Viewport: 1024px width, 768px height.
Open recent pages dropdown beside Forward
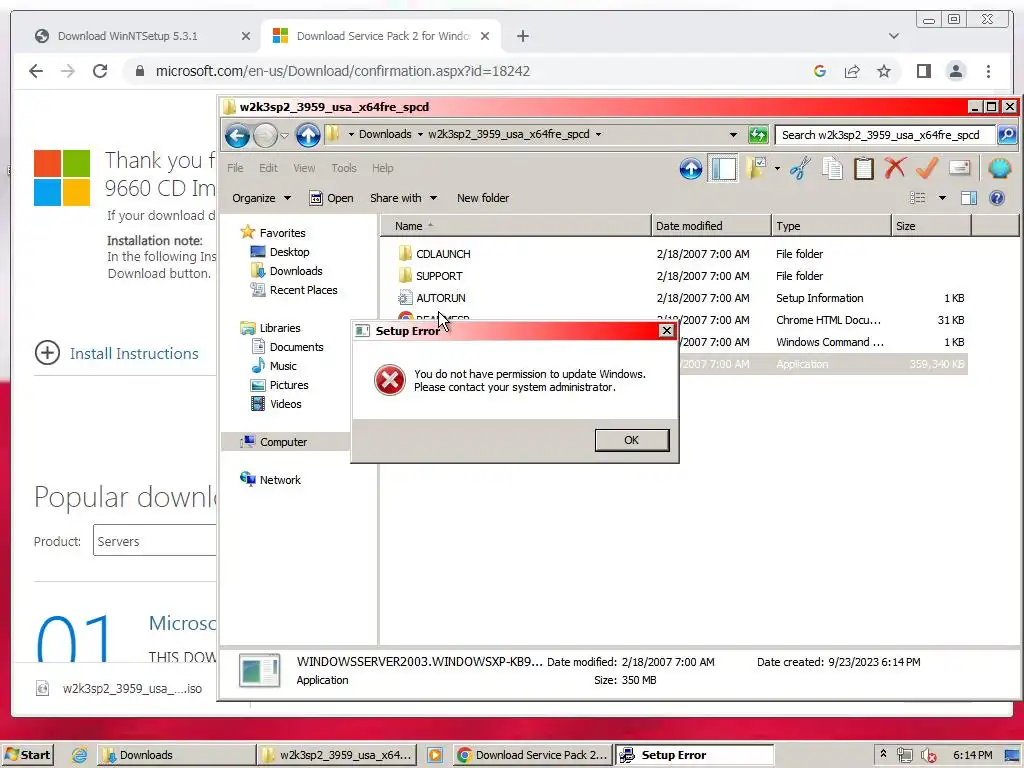285,136
